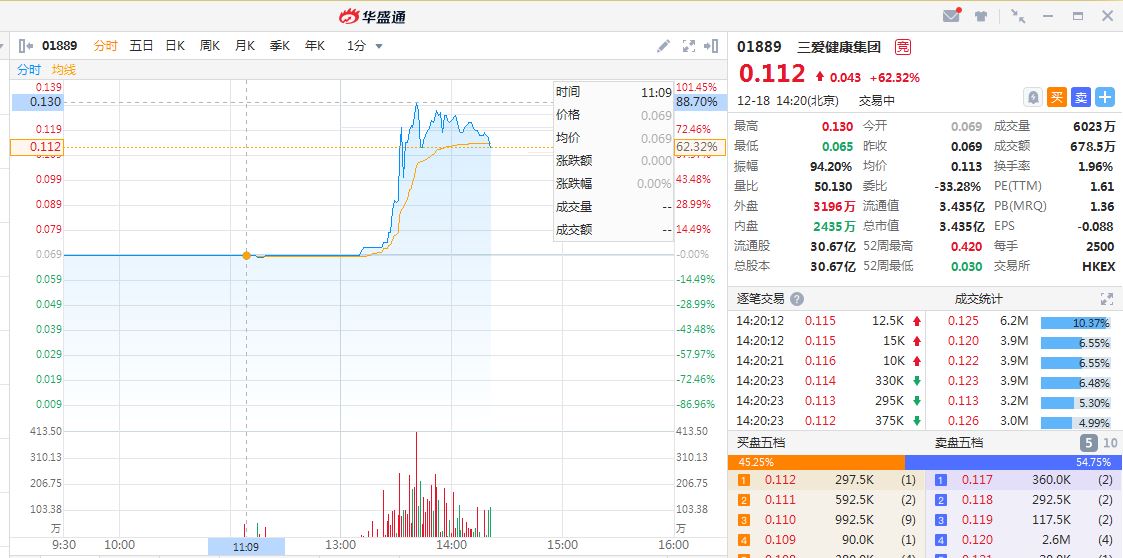The width and height of the screenshot is (1123, 558).
Task: Switch to the 五日 chart tab
Action: click(141, 46)
